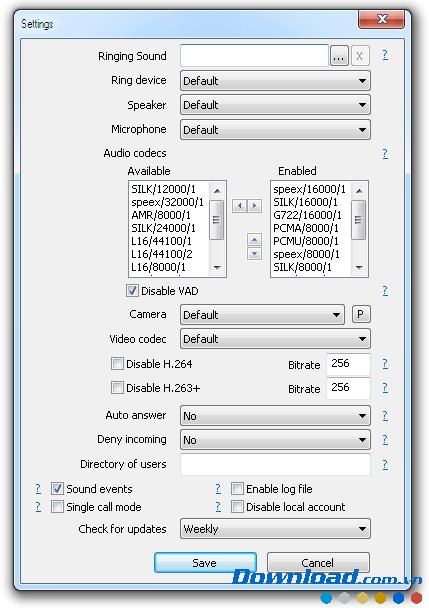The height and width of the screenshot is (608, 429).
Task: Open the Audio codecs help question mark
Action: click(385, 154)
